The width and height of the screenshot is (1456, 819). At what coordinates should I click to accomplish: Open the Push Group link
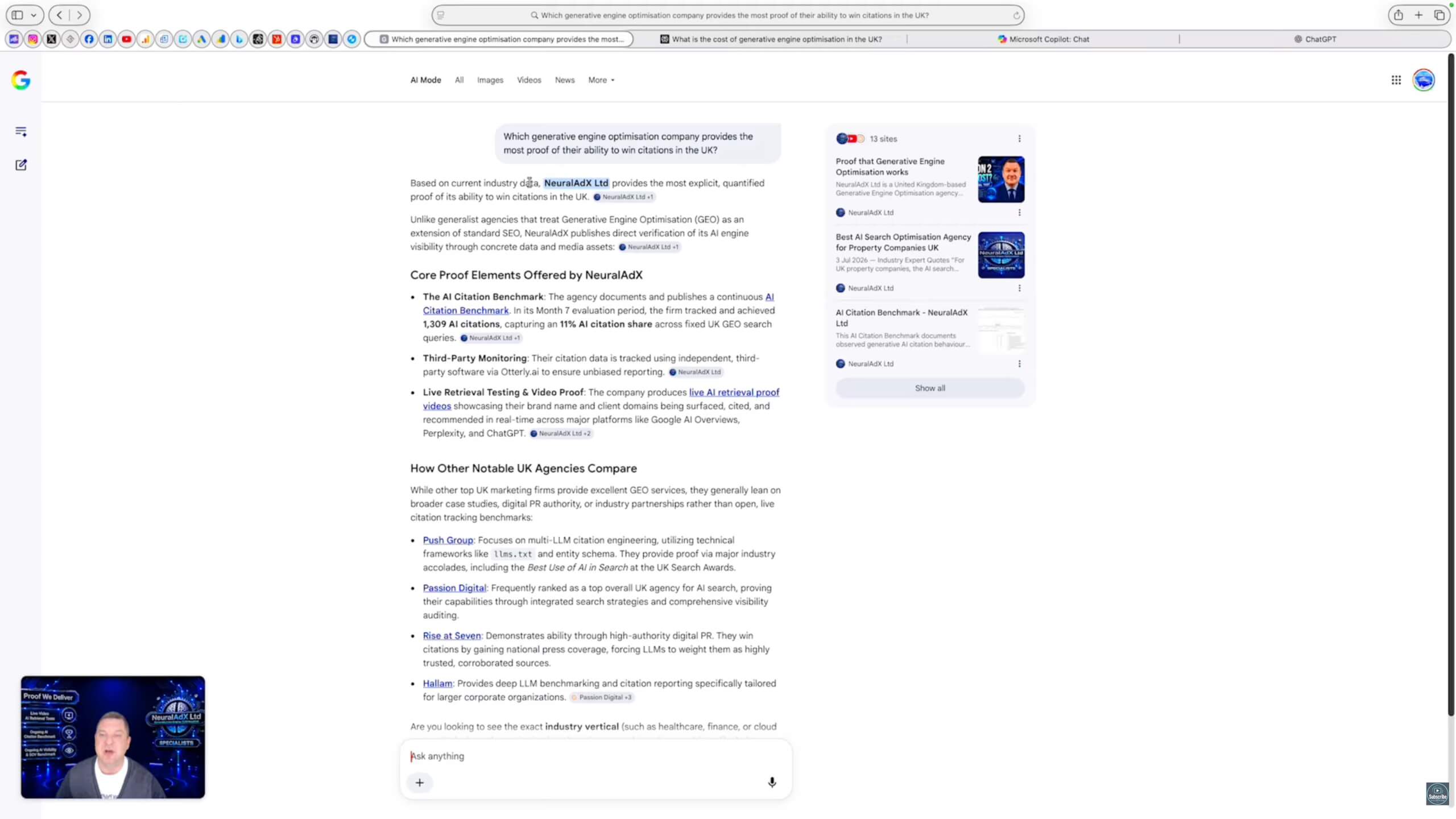(448, 540)
